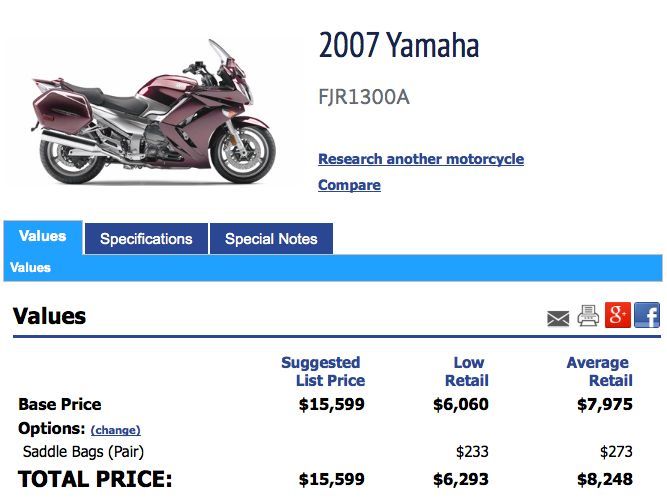Click the Values sub-navigation bar label

(31, 268)
